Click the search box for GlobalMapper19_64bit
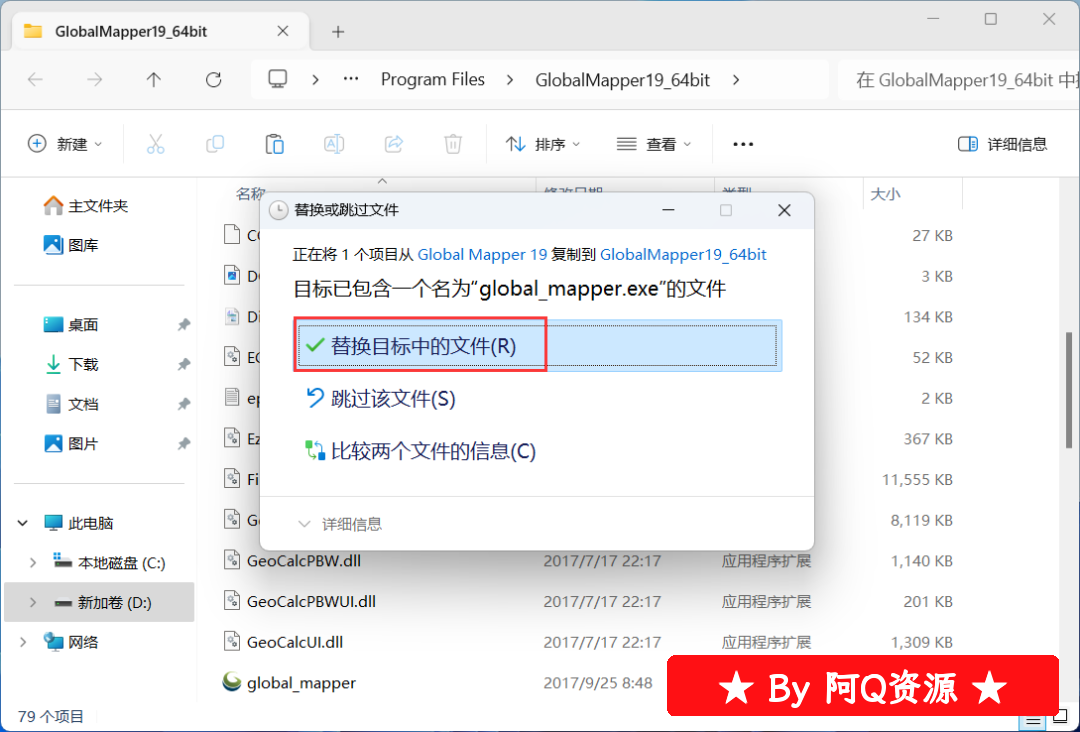 959,80
